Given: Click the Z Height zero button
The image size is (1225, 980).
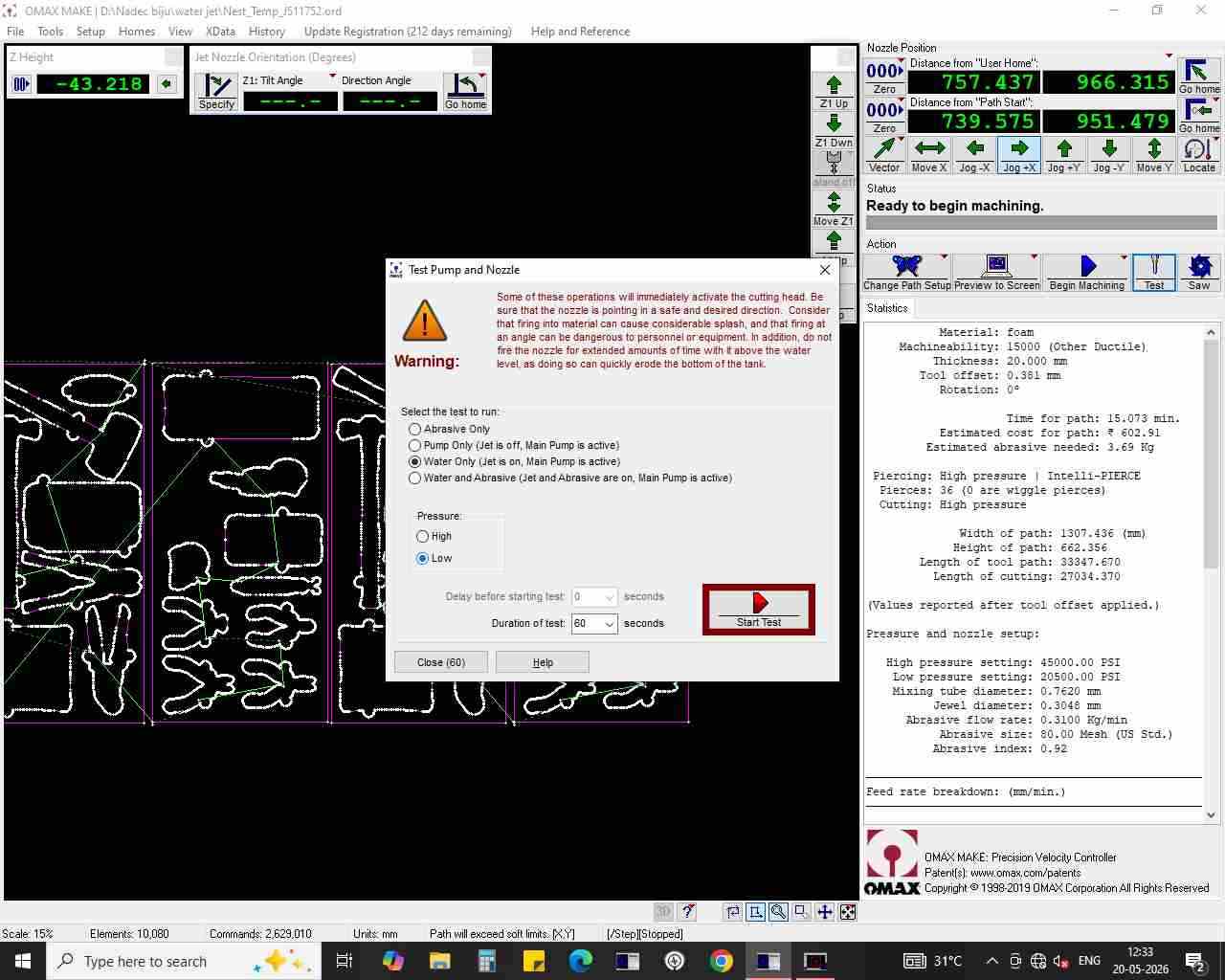Looking at the screenshot, I should [21, 84].
